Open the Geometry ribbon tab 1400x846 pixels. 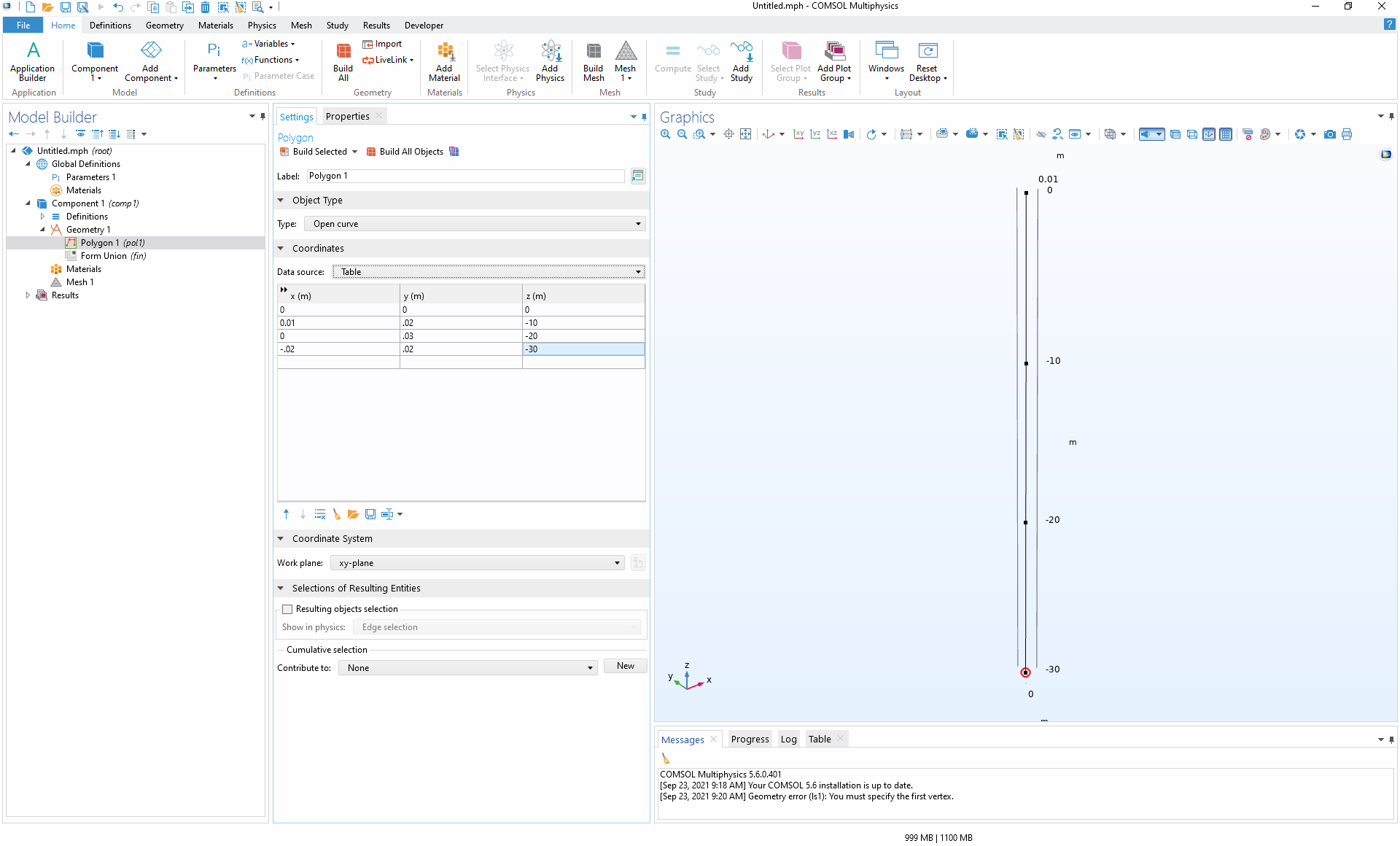[164, 25]
